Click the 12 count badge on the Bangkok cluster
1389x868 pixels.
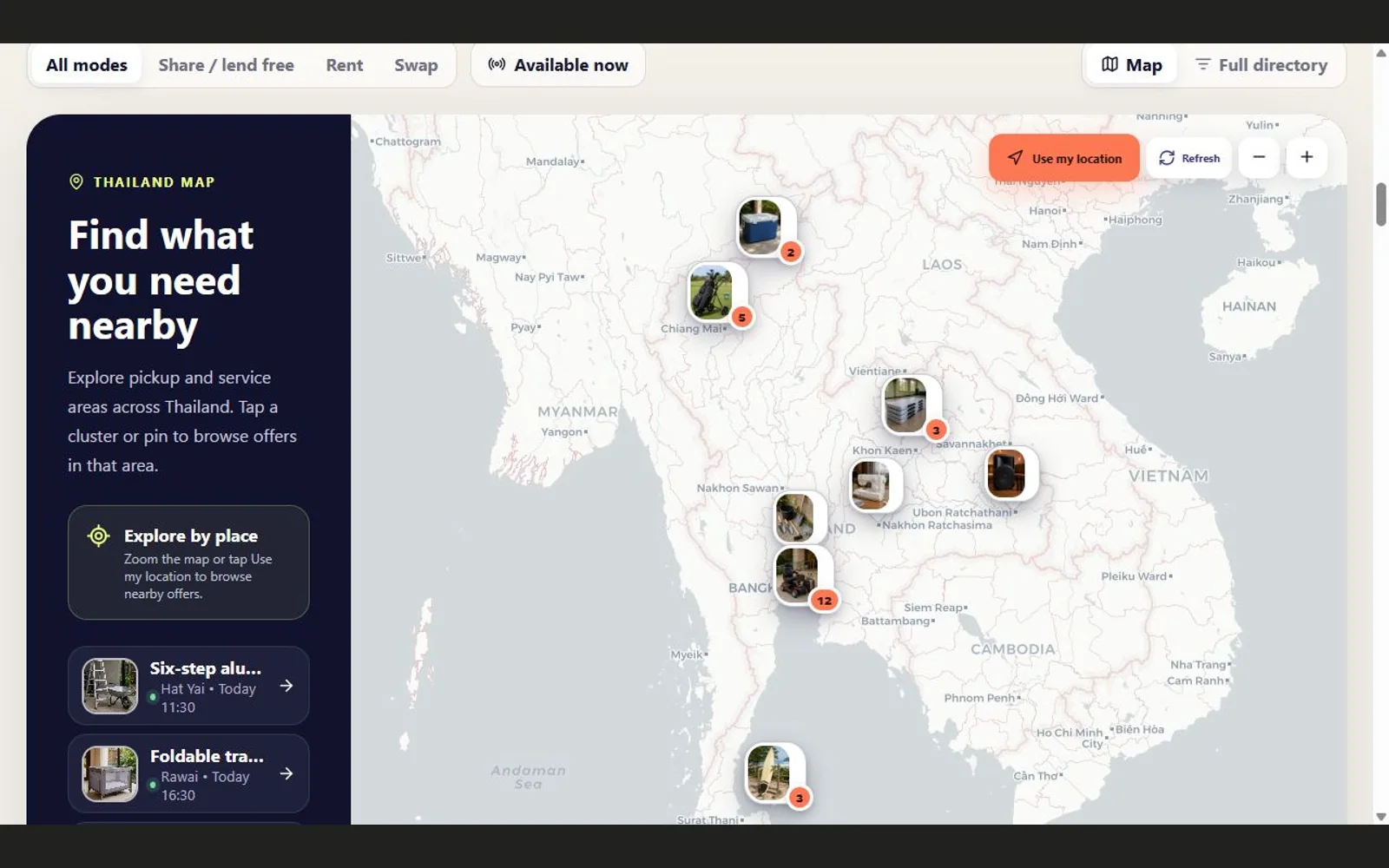click(824, 600)
